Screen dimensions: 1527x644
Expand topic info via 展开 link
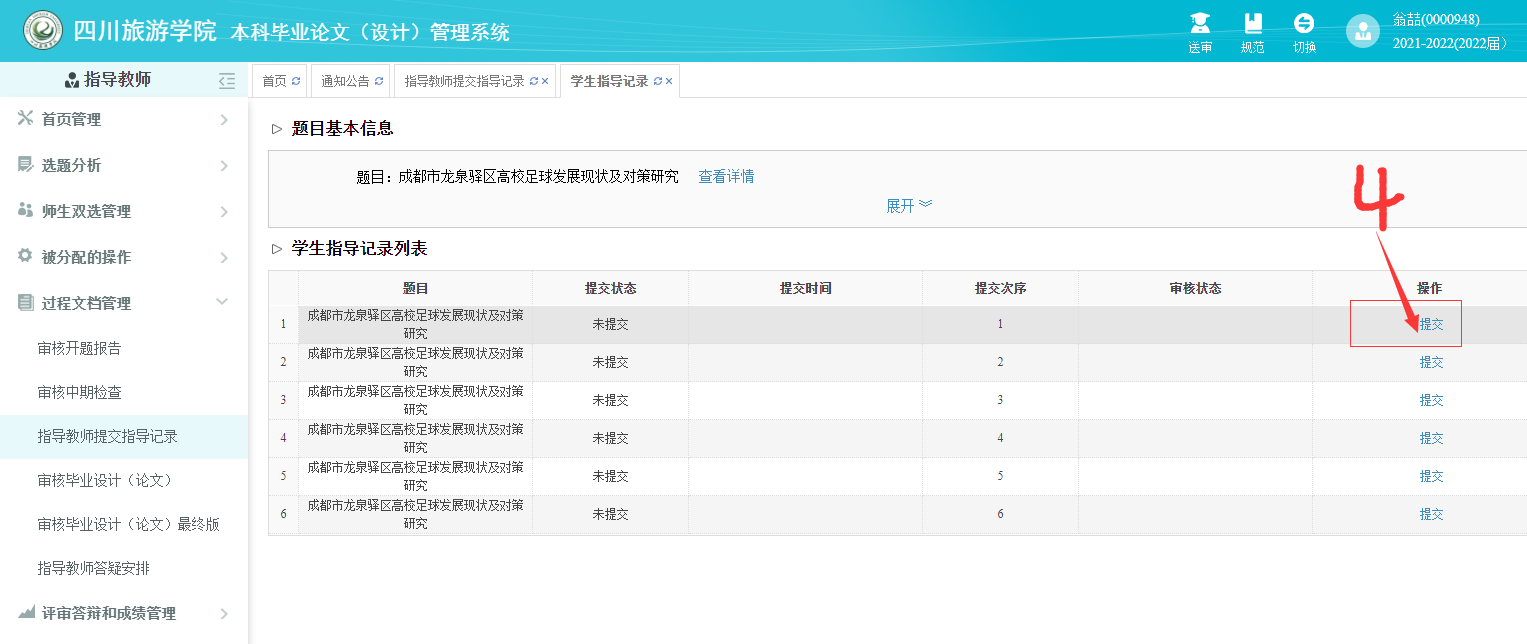[908, 205]
